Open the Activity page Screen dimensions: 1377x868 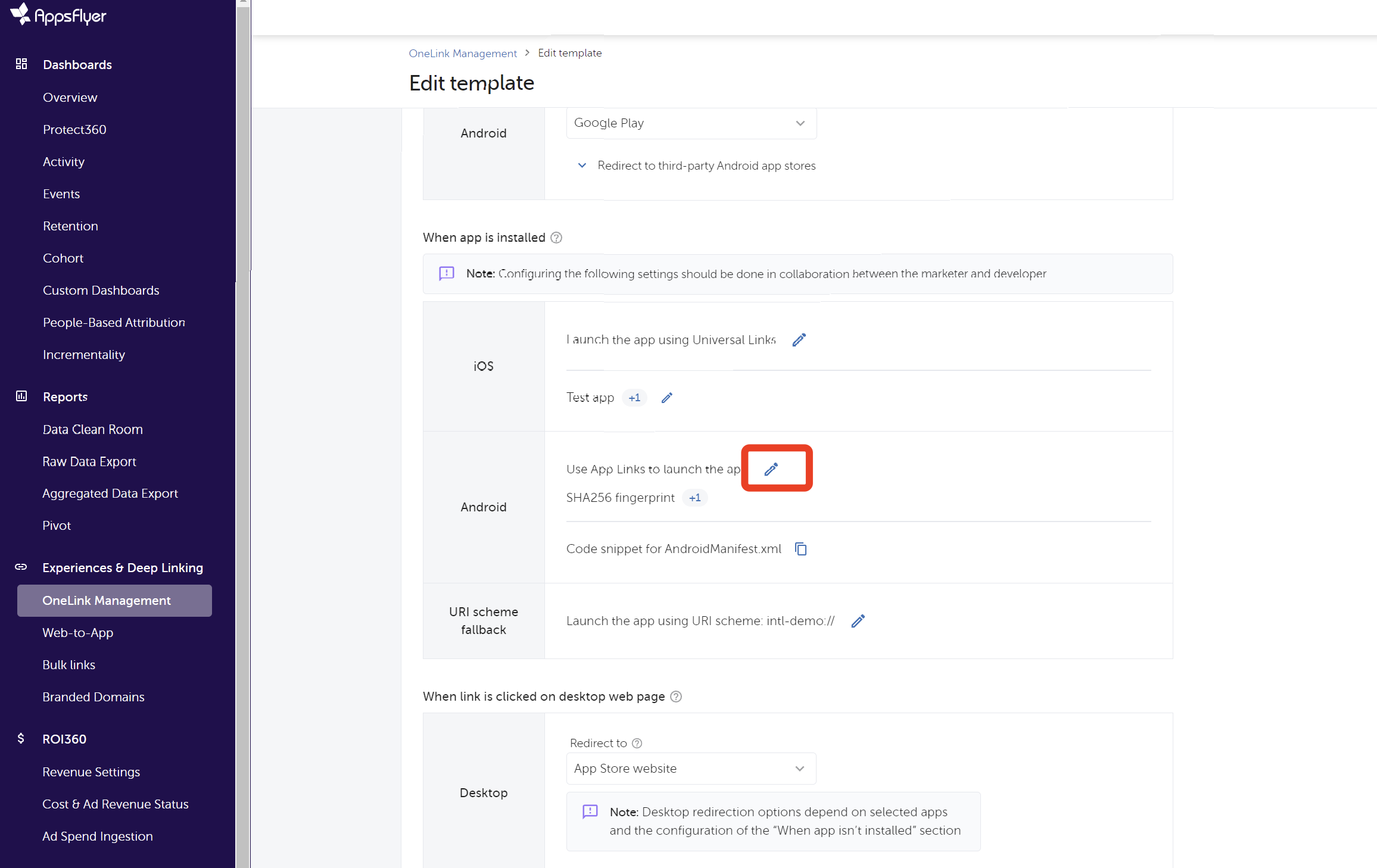(64, 161)
